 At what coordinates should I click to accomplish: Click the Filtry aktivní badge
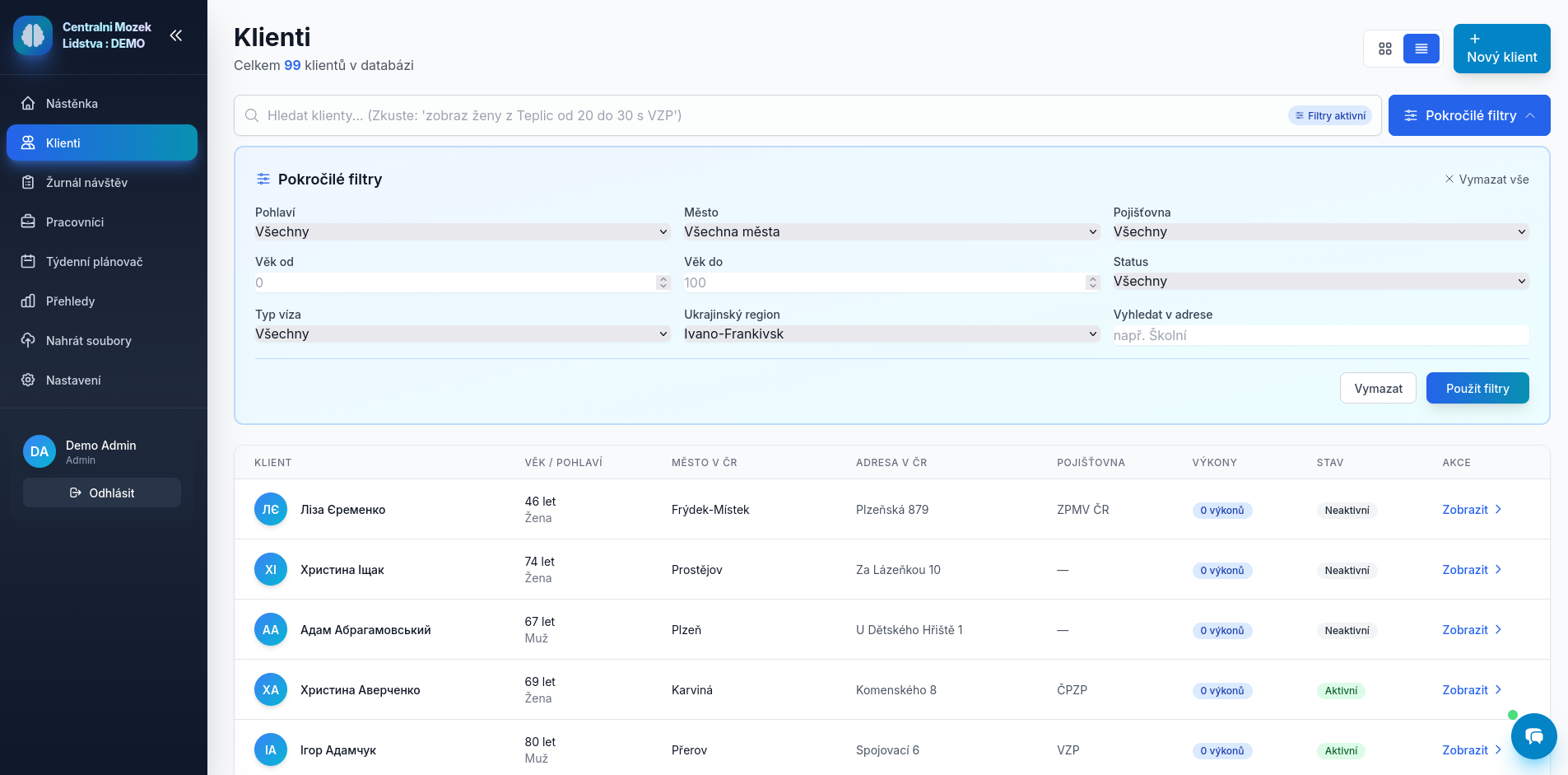[x=1330, y=116]
